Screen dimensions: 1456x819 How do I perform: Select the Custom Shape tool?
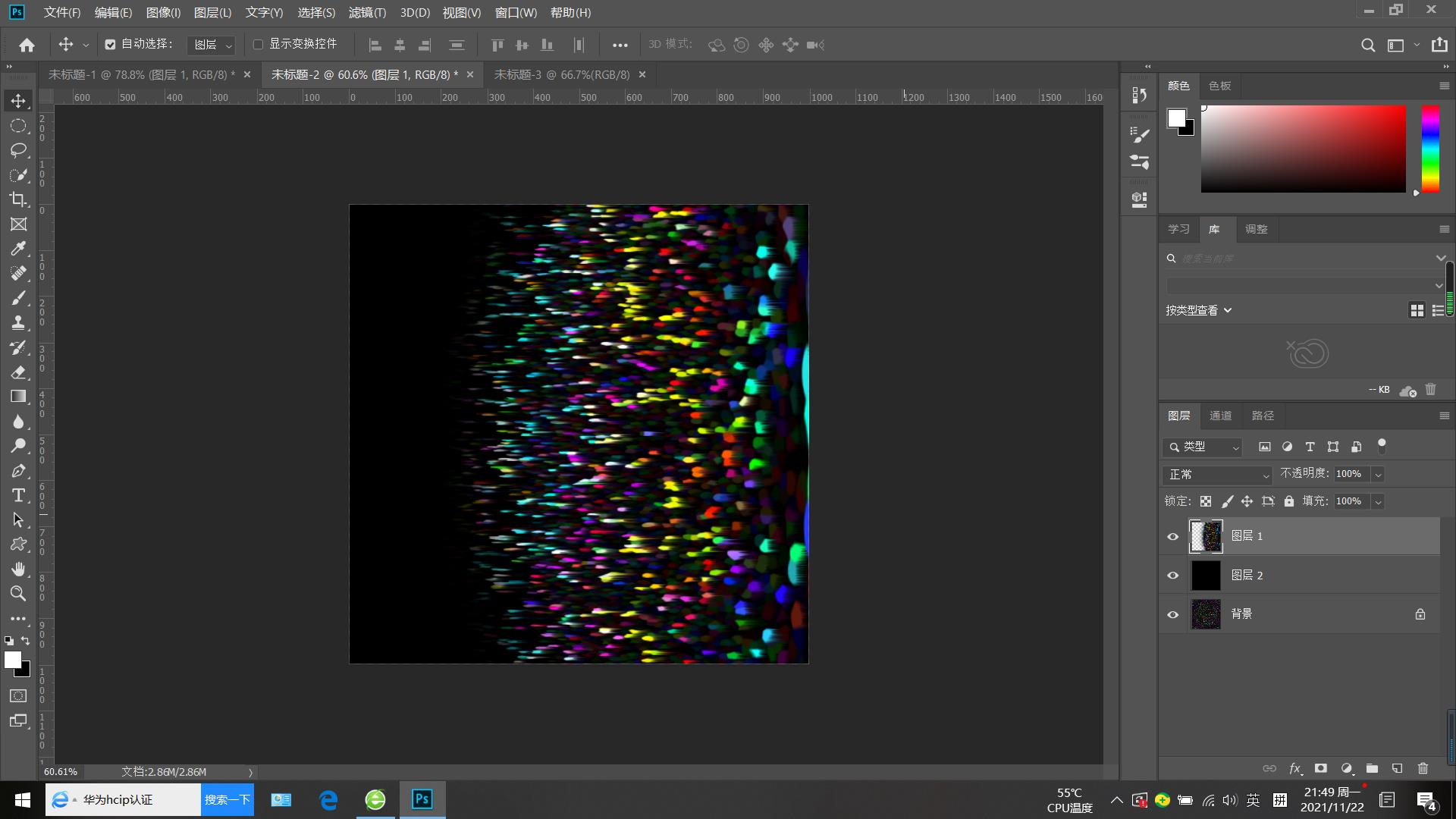pos(18,544)
